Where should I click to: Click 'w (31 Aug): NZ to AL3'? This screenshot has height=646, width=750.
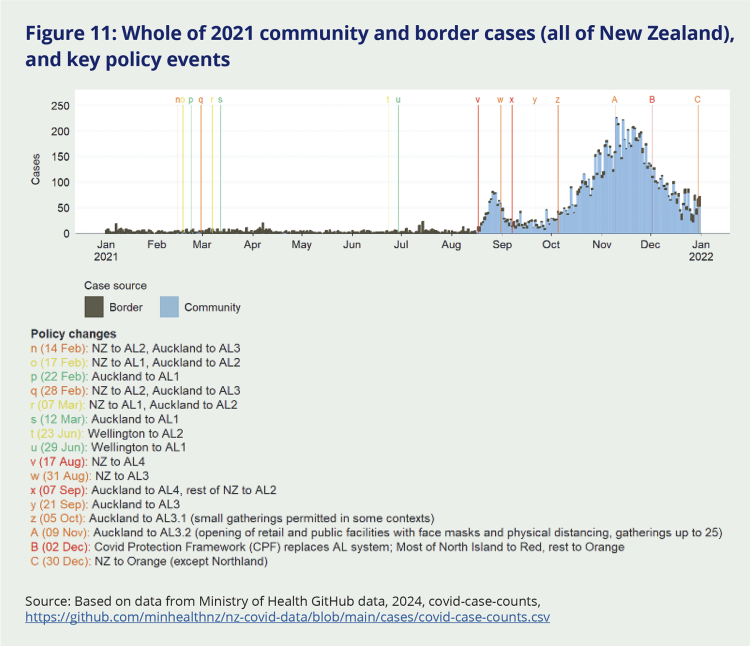(x=89, y=476)
